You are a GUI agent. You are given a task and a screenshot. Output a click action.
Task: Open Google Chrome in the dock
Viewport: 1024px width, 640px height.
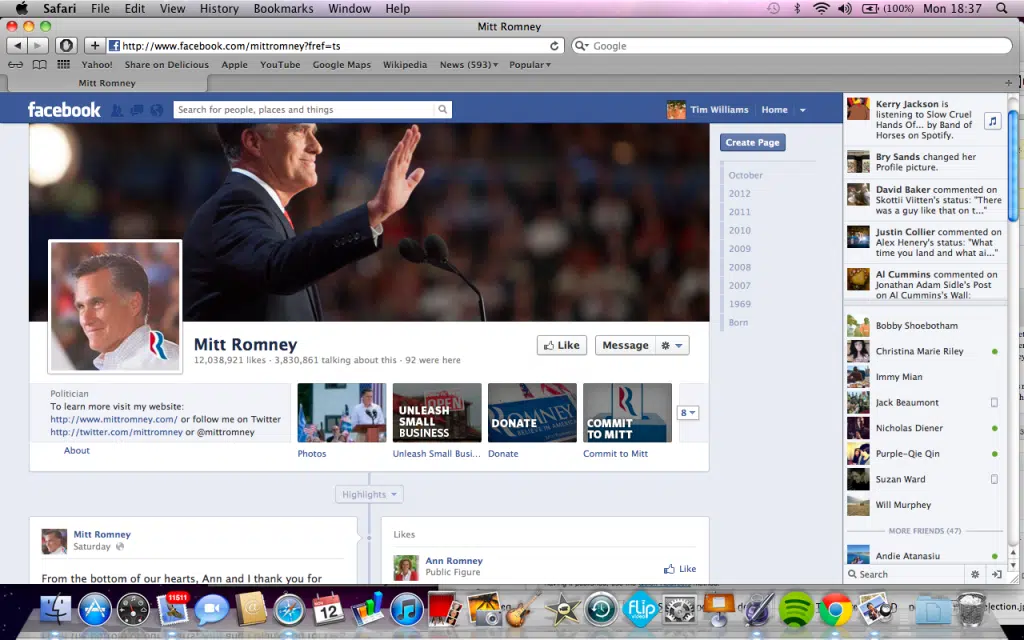pyautogui.click(x=835, y=610)
